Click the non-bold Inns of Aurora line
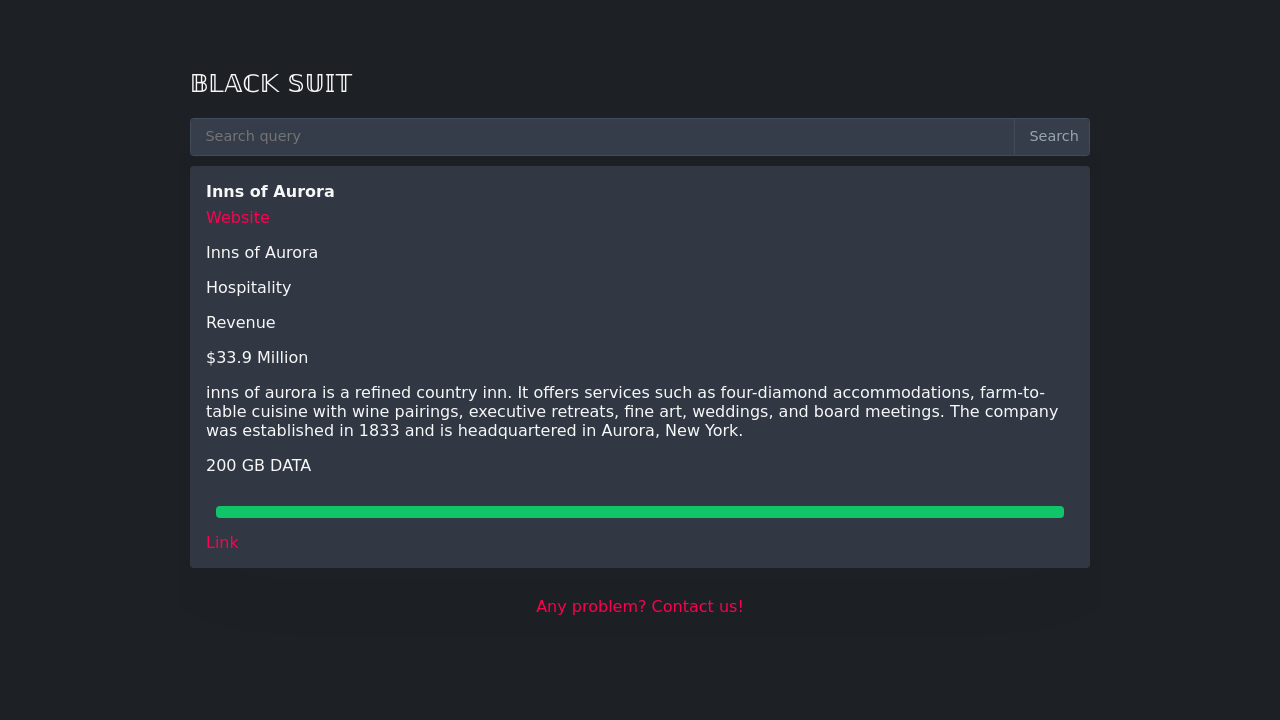Viewport: 1280px width, 720px height. click(x=262, y=253)
